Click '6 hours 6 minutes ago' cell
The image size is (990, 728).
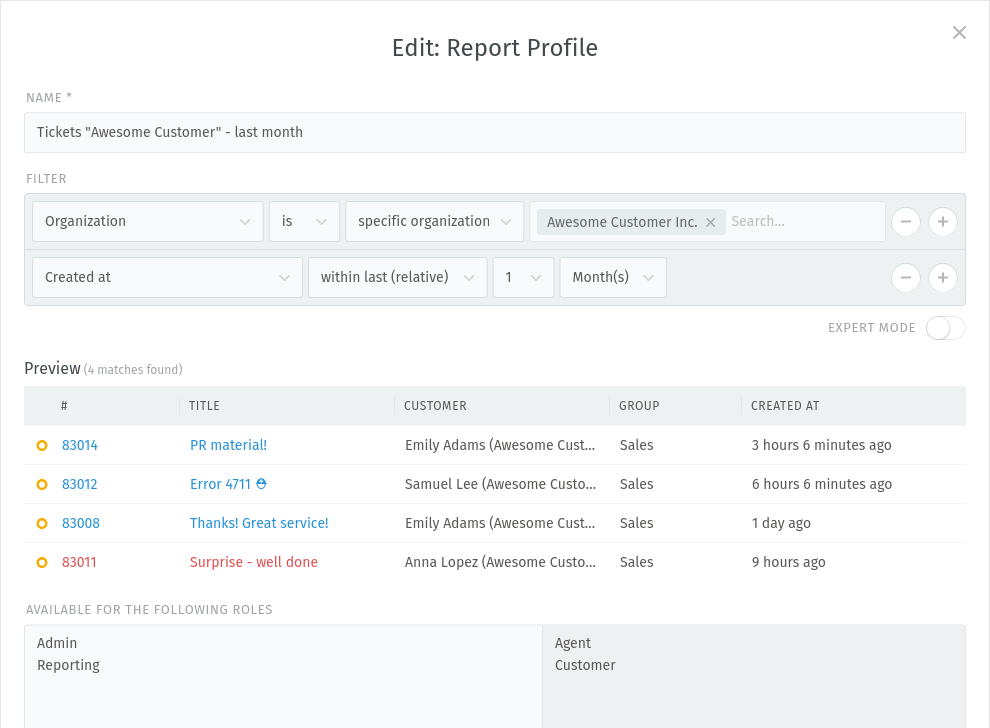coord(821,484)
